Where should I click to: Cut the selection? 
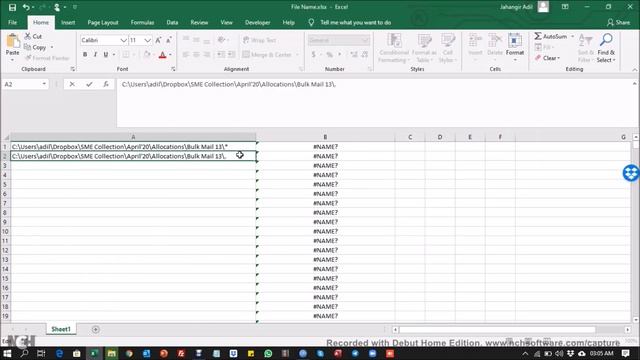click(x=33, y=36)
